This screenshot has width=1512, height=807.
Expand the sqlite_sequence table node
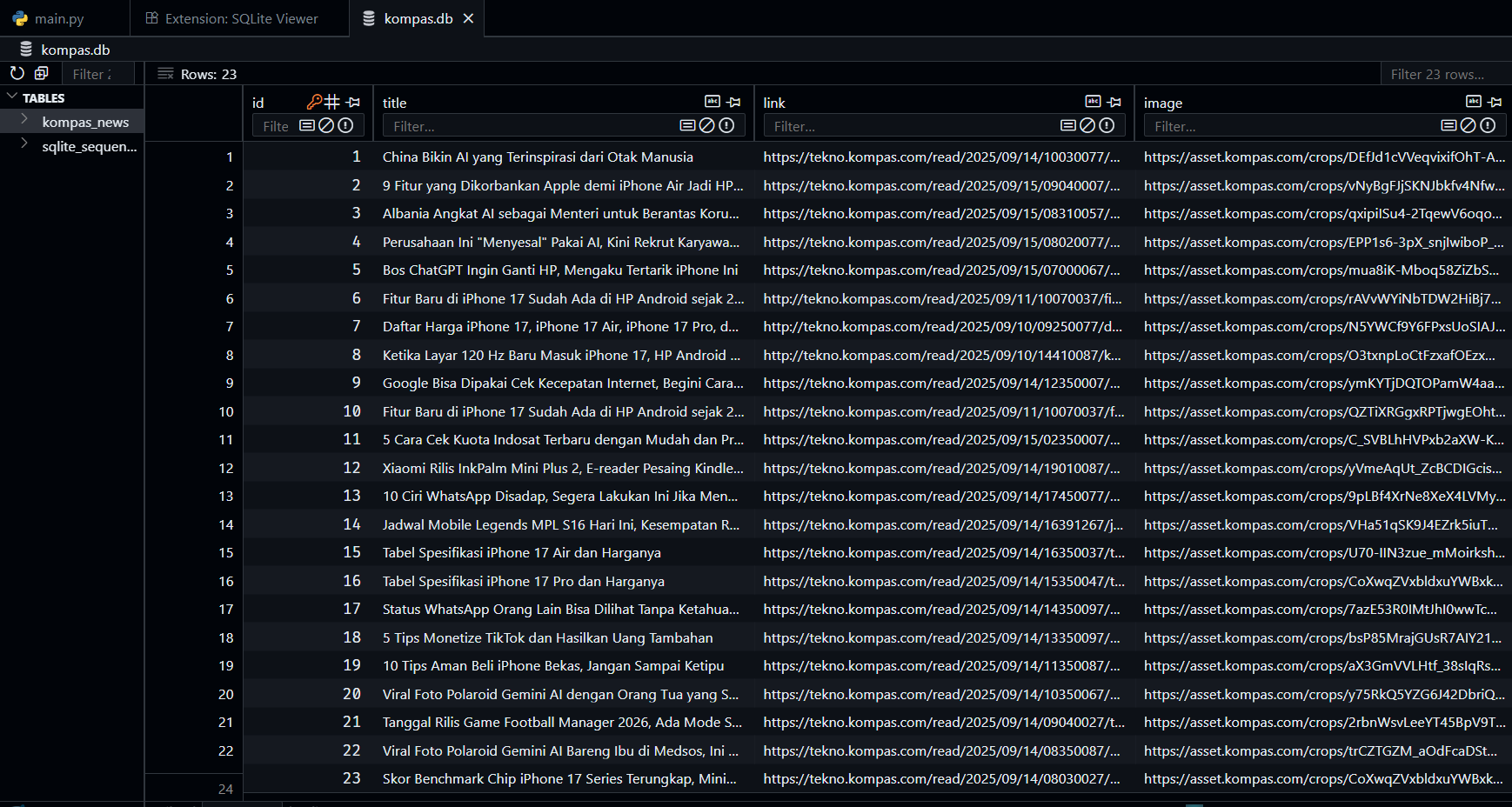pyautogui.click(x=25, y=144)
